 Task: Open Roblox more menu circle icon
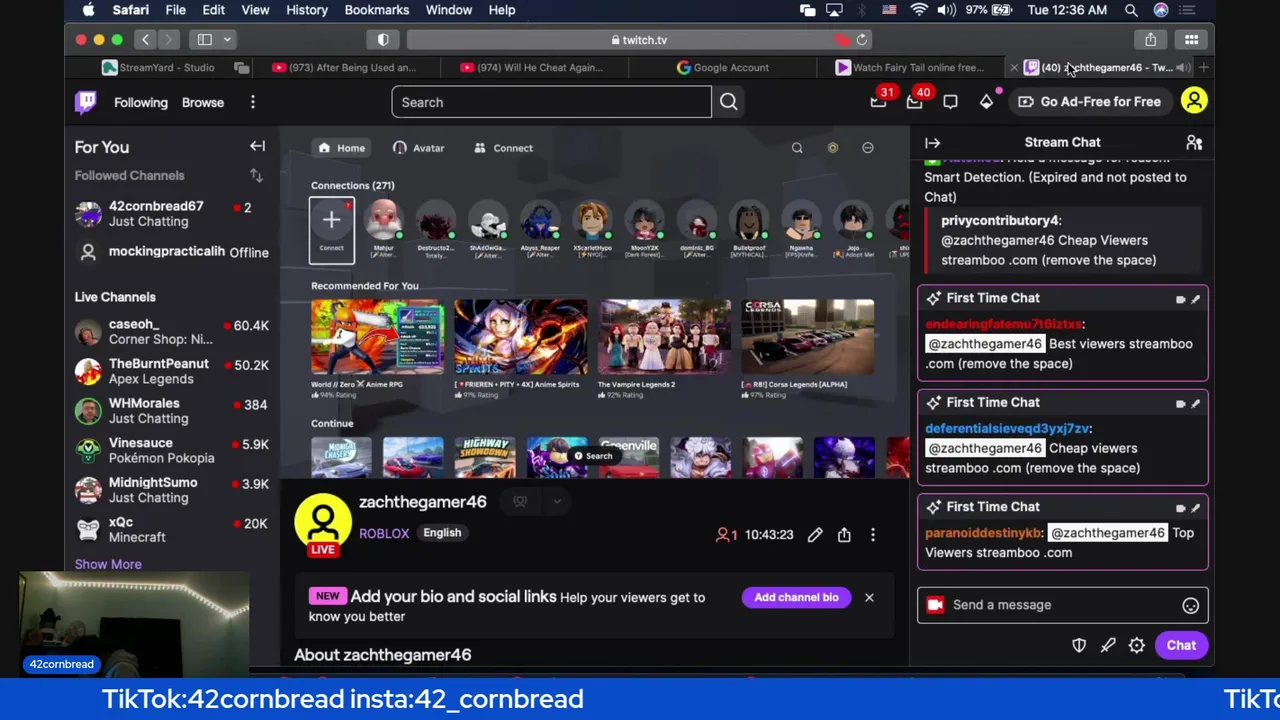pyautogui.click(x=868, y=148)
